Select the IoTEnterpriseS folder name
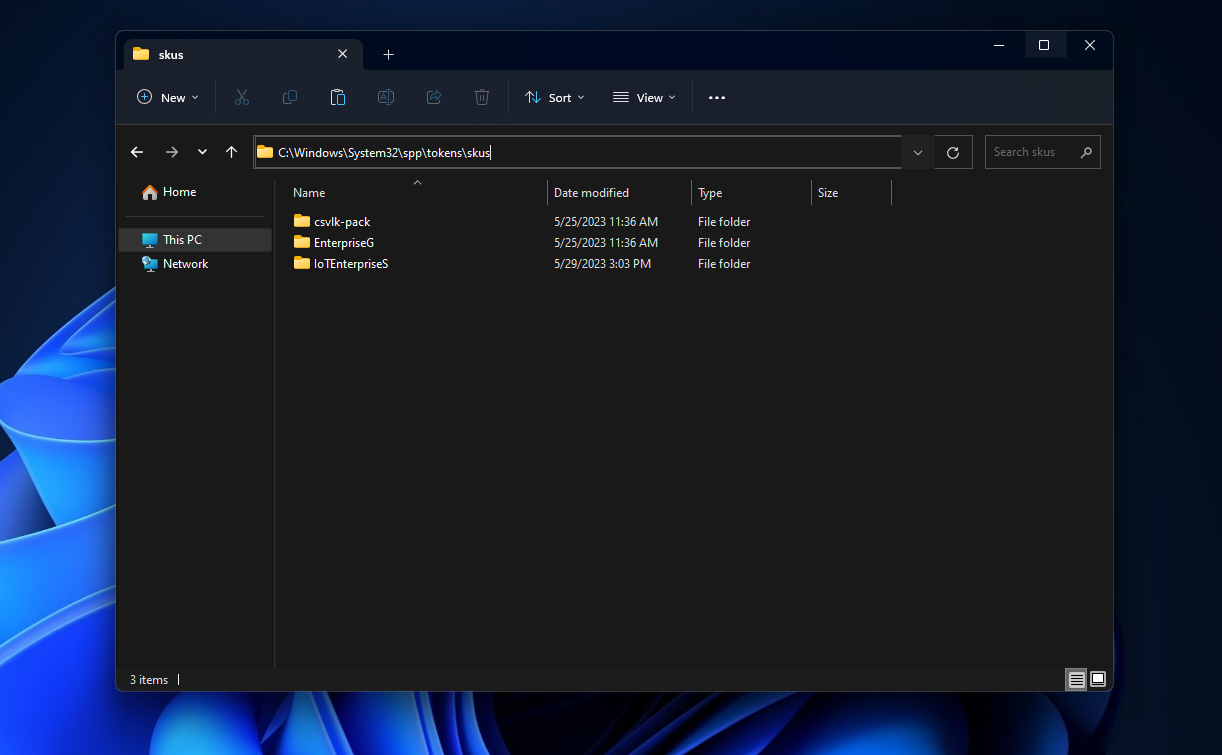The image size is (1222, 755). click(x=351, y=264)
